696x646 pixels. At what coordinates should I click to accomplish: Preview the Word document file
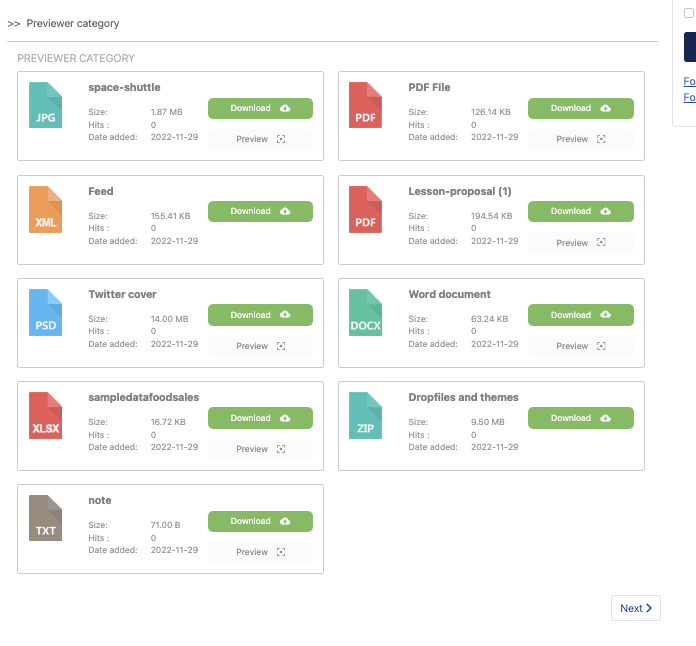pyautogui.click(x=580, y=346)
